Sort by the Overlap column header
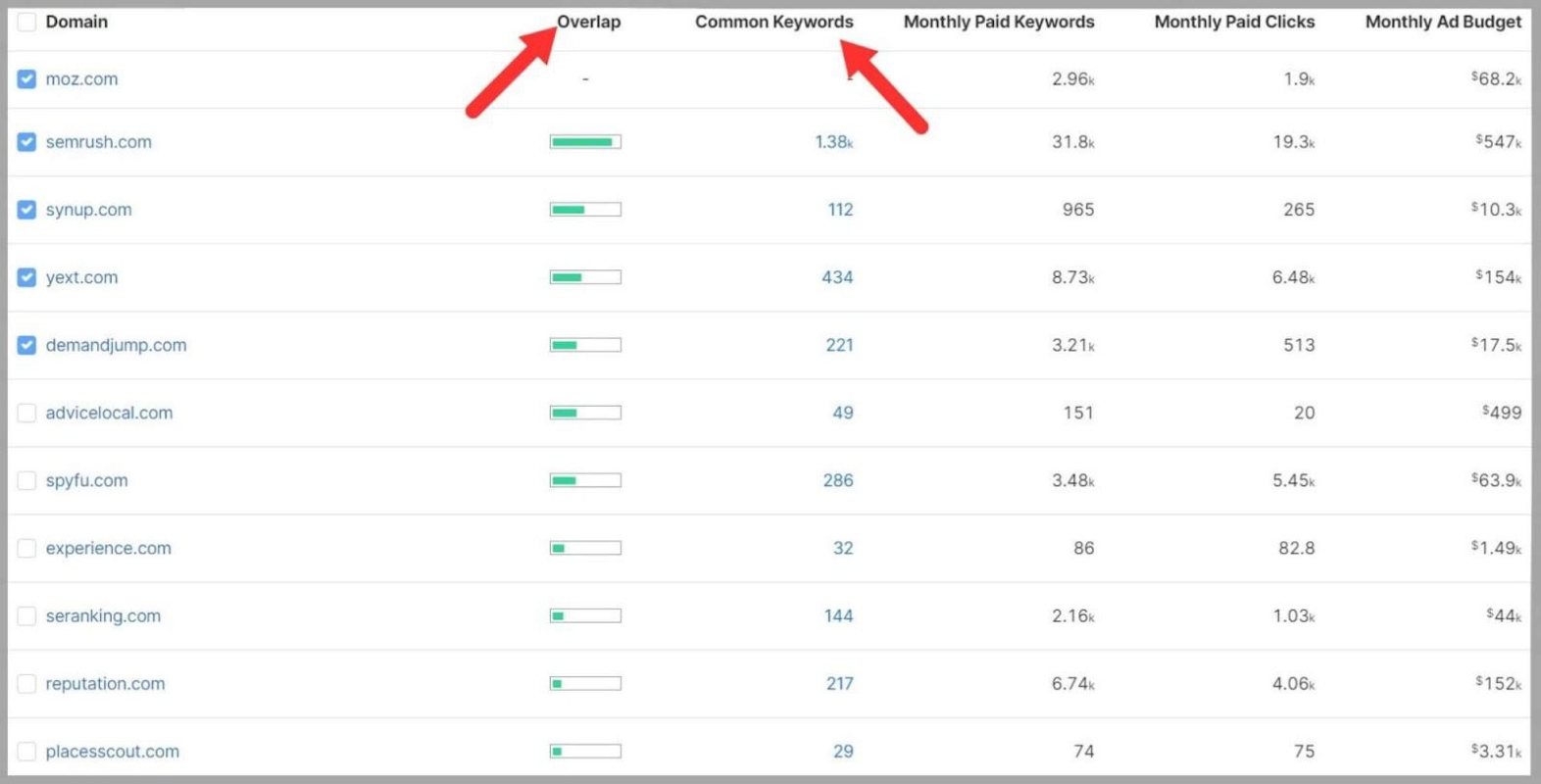This screenshot has height=784, width=1541. [588, 22]
